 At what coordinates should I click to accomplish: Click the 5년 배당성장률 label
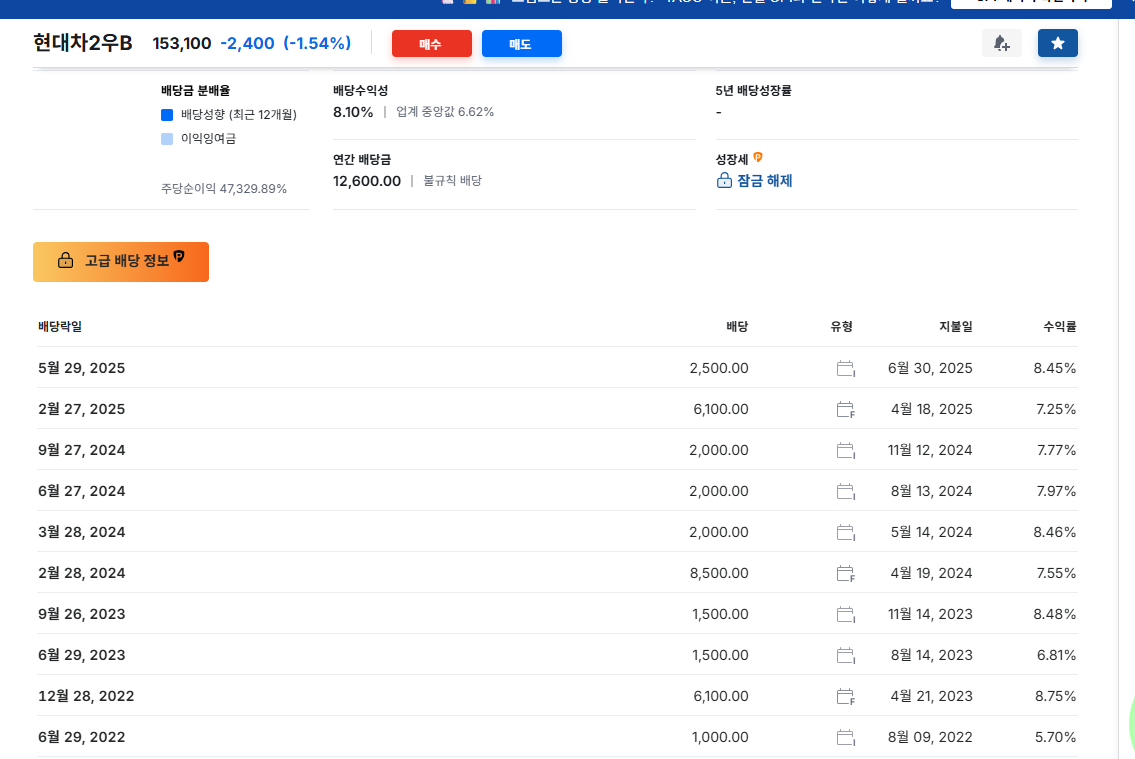754,90
